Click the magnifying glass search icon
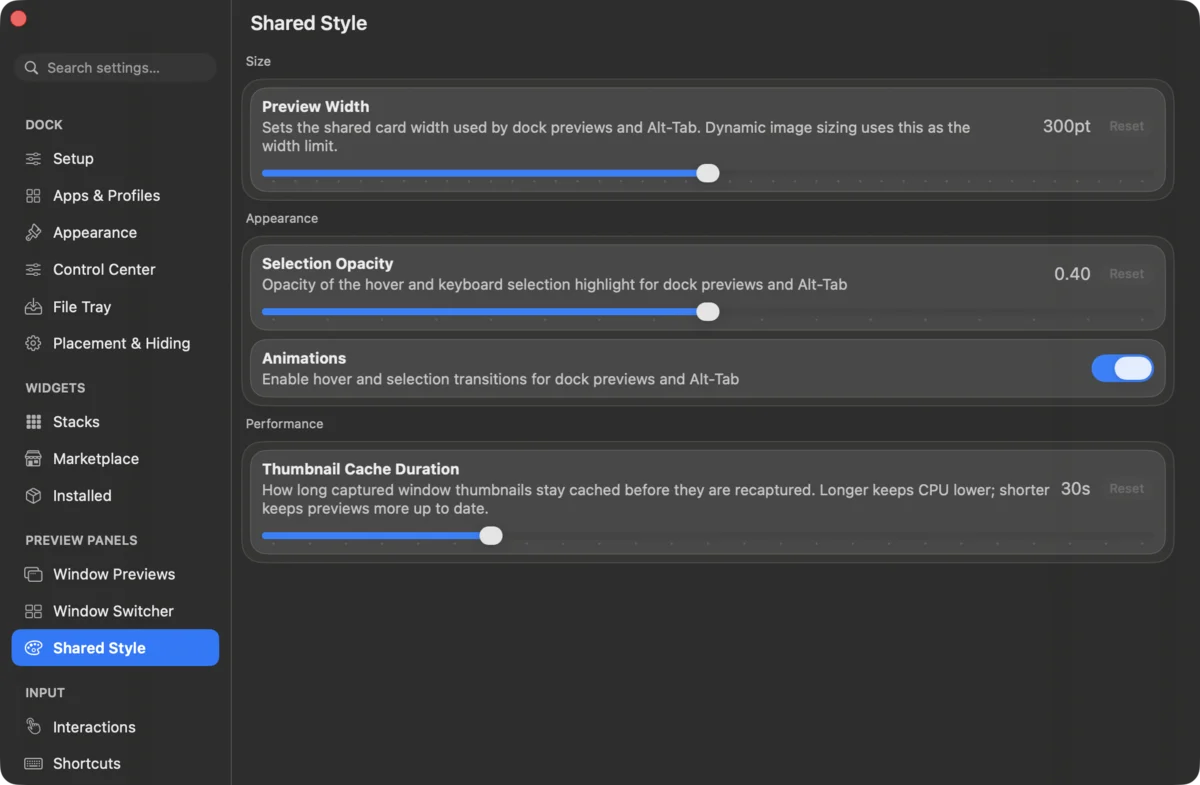The height and width of the screenshot is (785, 1200). [x=32, y=68]
